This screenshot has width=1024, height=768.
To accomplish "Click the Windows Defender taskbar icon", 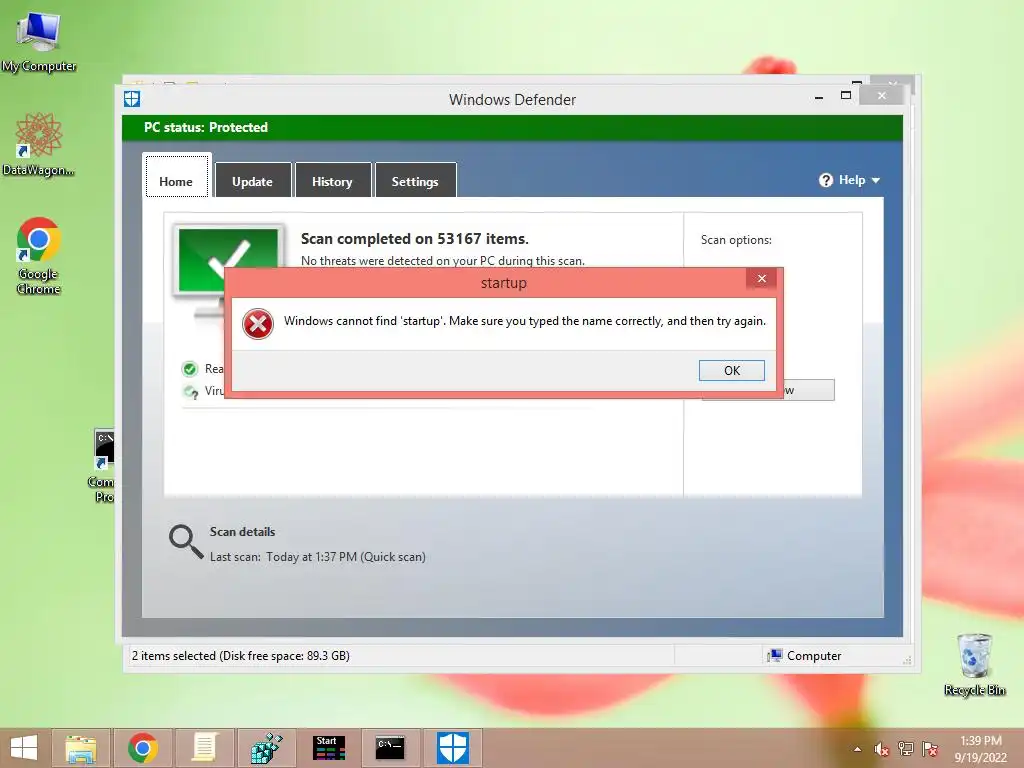I will tap(453, 748).
